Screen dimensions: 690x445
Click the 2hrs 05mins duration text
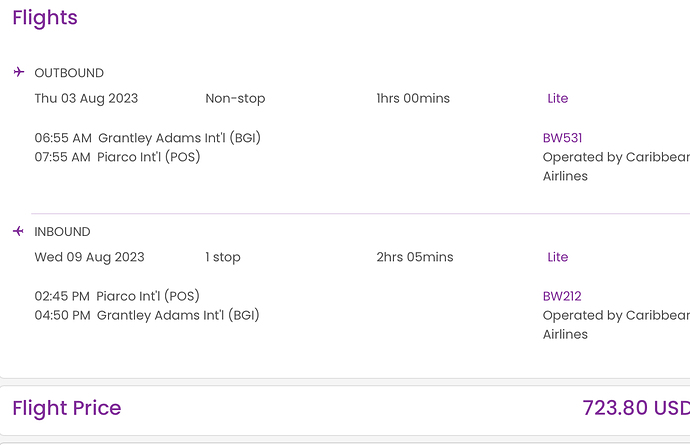pyautogui.click(x=415, y=257)
